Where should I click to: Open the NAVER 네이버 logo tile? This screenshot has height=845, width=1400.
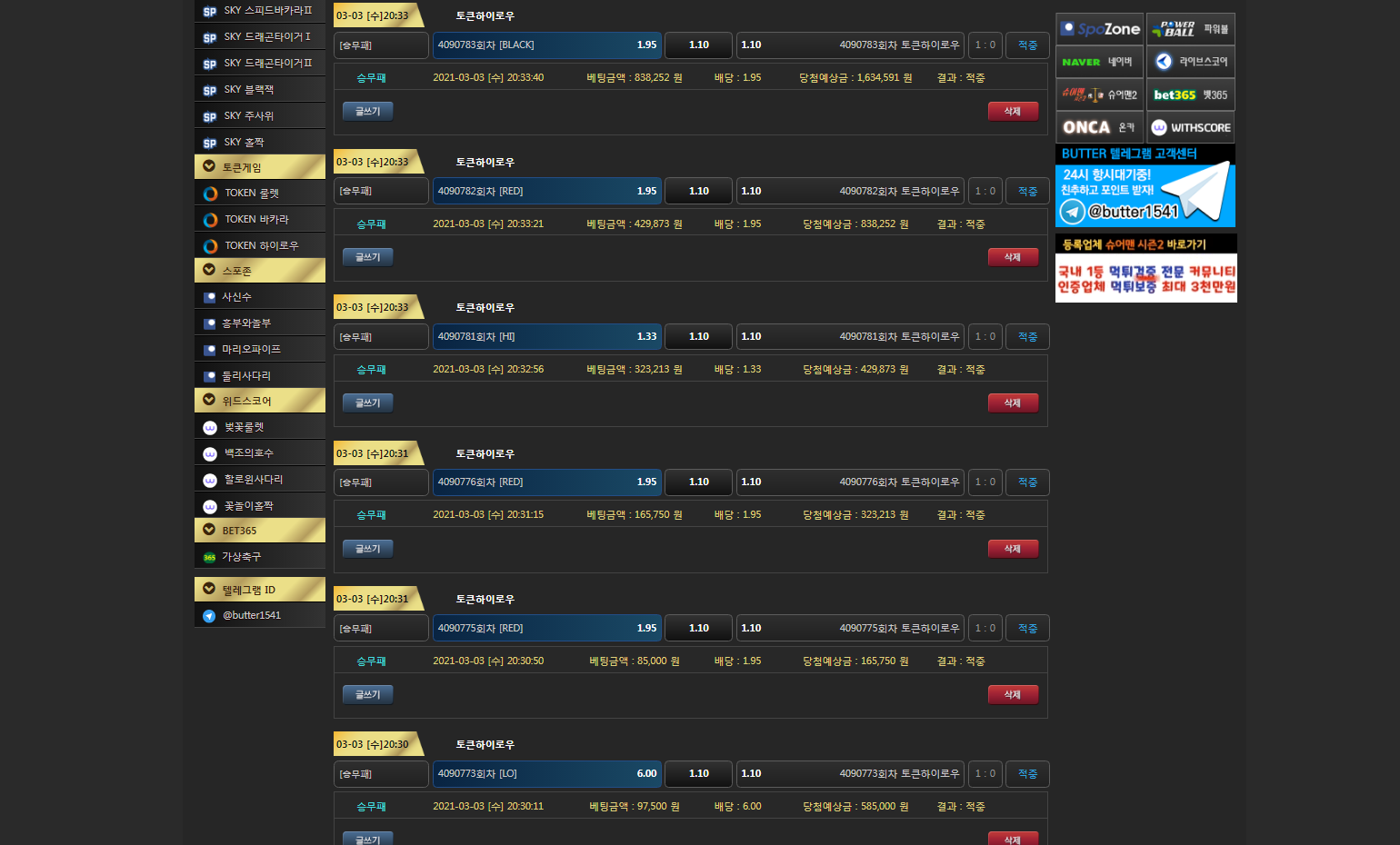1099,62
